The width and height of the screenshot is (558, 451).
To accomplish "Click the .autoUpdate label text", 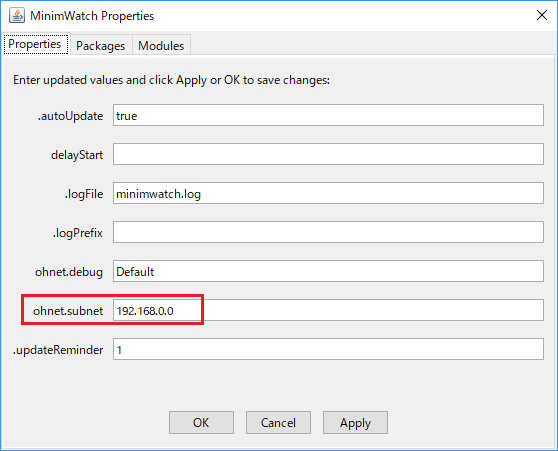I will pyautogui.click(x=70, y=116).
